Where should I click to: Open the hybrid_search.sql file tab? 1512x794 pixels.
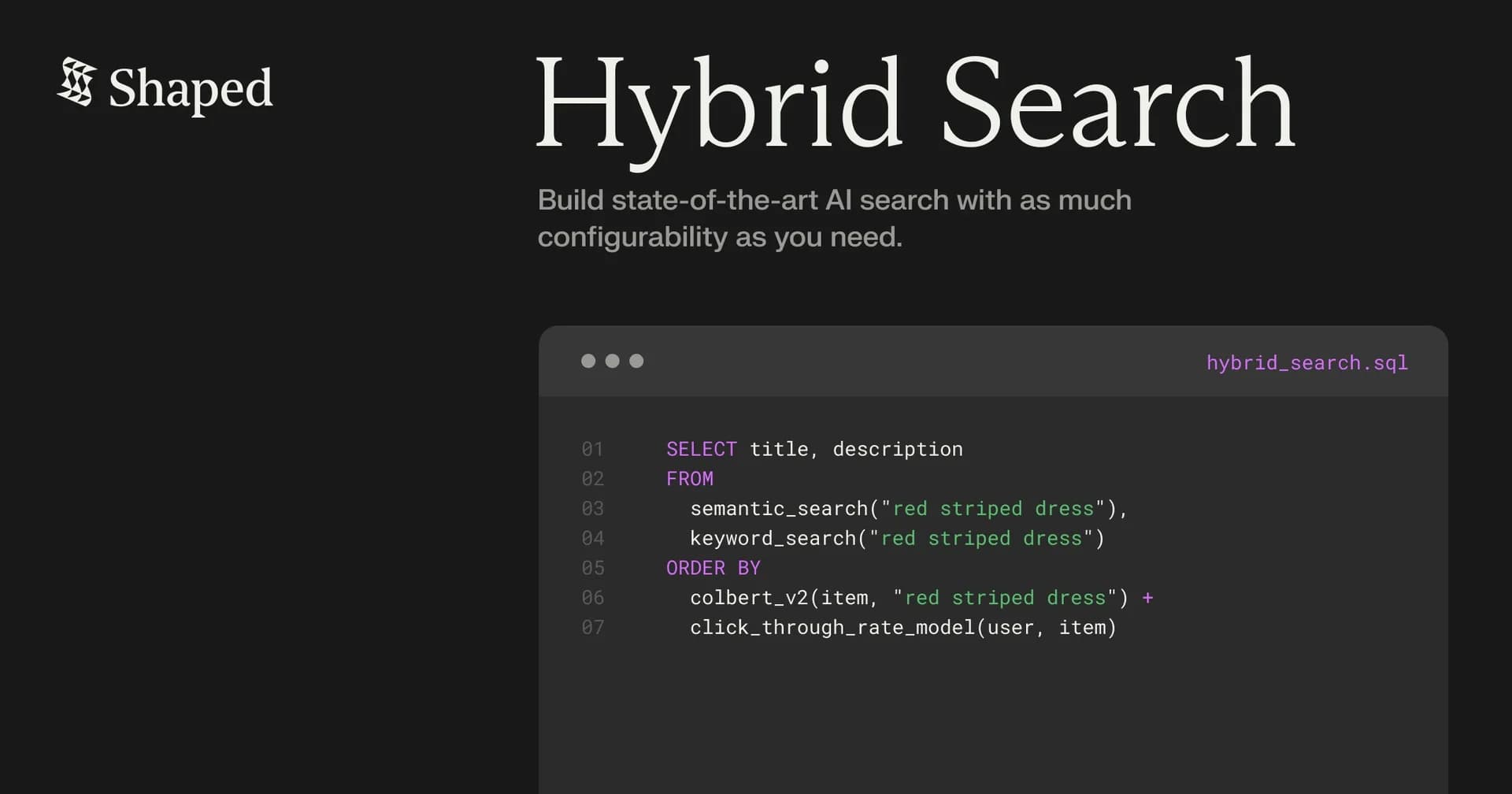click(1306, 362)
